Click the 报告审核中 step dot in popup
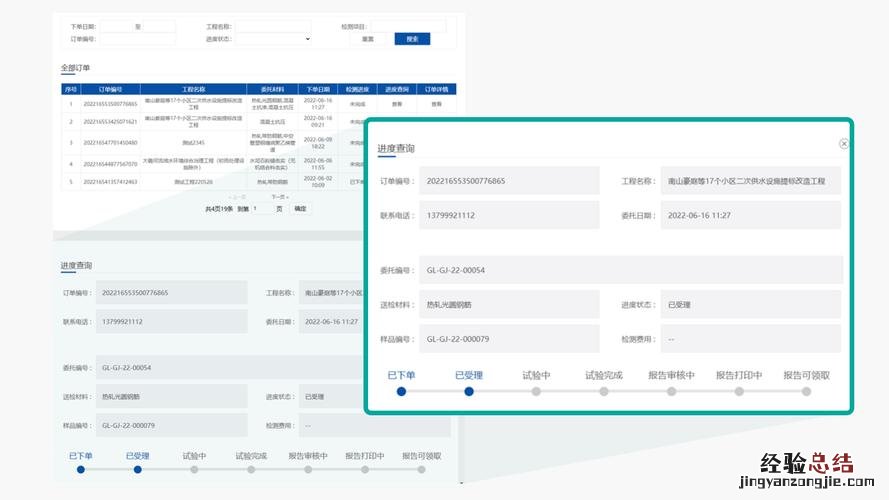Viewport: 889px width, 500px height. click(x=671, y=391)
